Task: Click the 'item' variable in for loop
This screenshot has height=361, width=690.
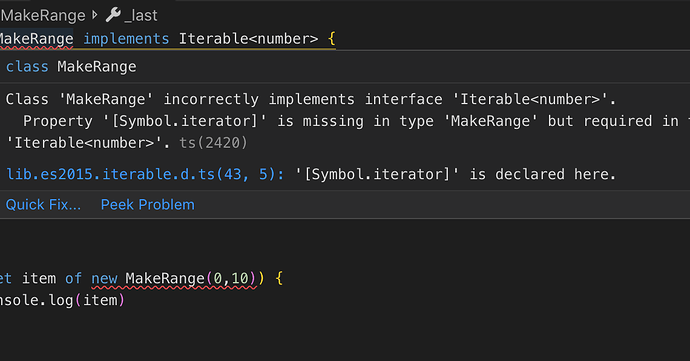Action: 39,278
